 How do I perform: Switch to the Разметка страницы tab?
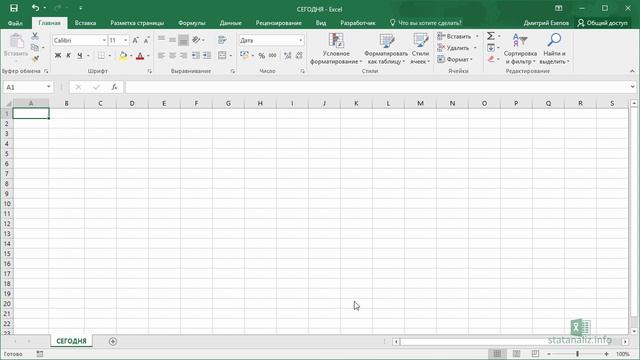pos(137,23)
